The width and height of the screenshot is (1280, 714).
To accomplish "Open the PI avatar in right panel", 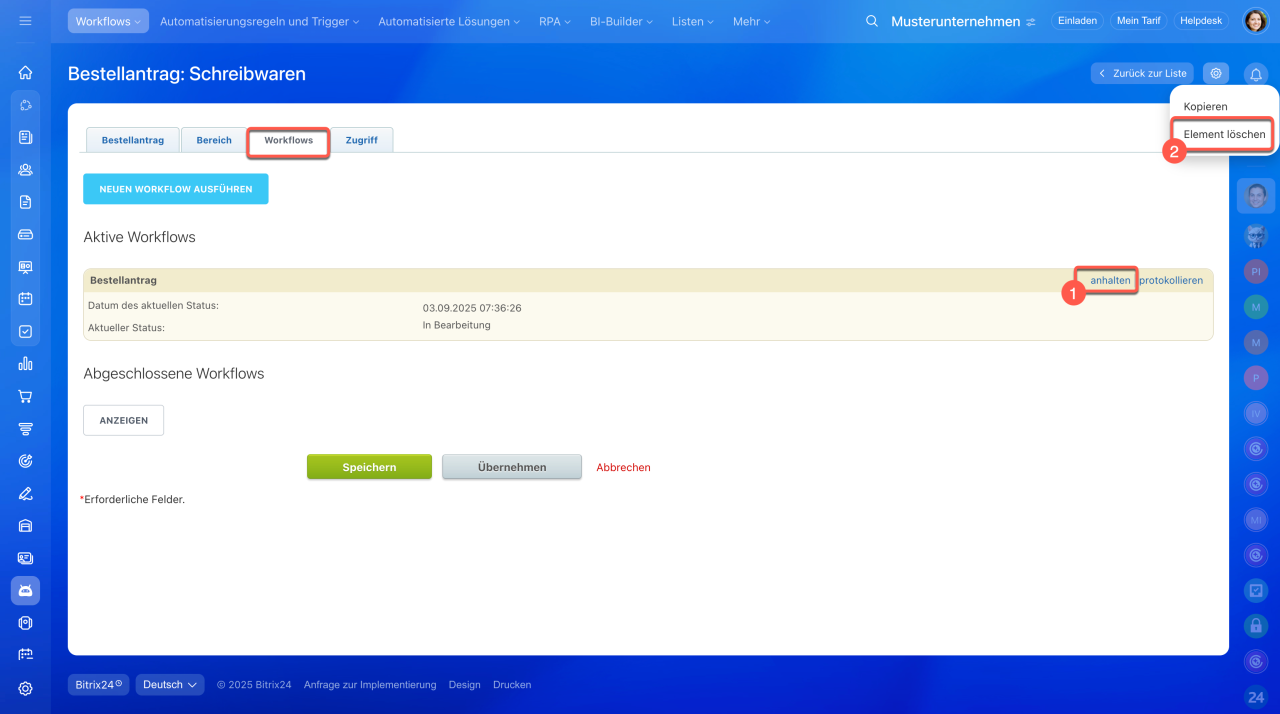I will click(1256, 271).
